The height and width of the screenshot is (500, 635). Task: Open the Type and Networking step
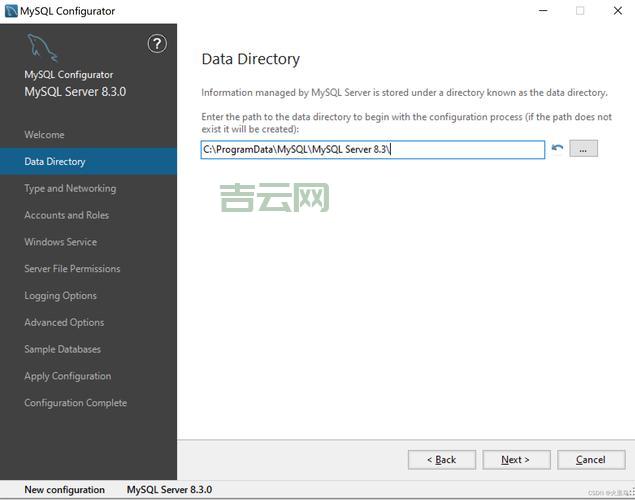click(x=70, y=189)
